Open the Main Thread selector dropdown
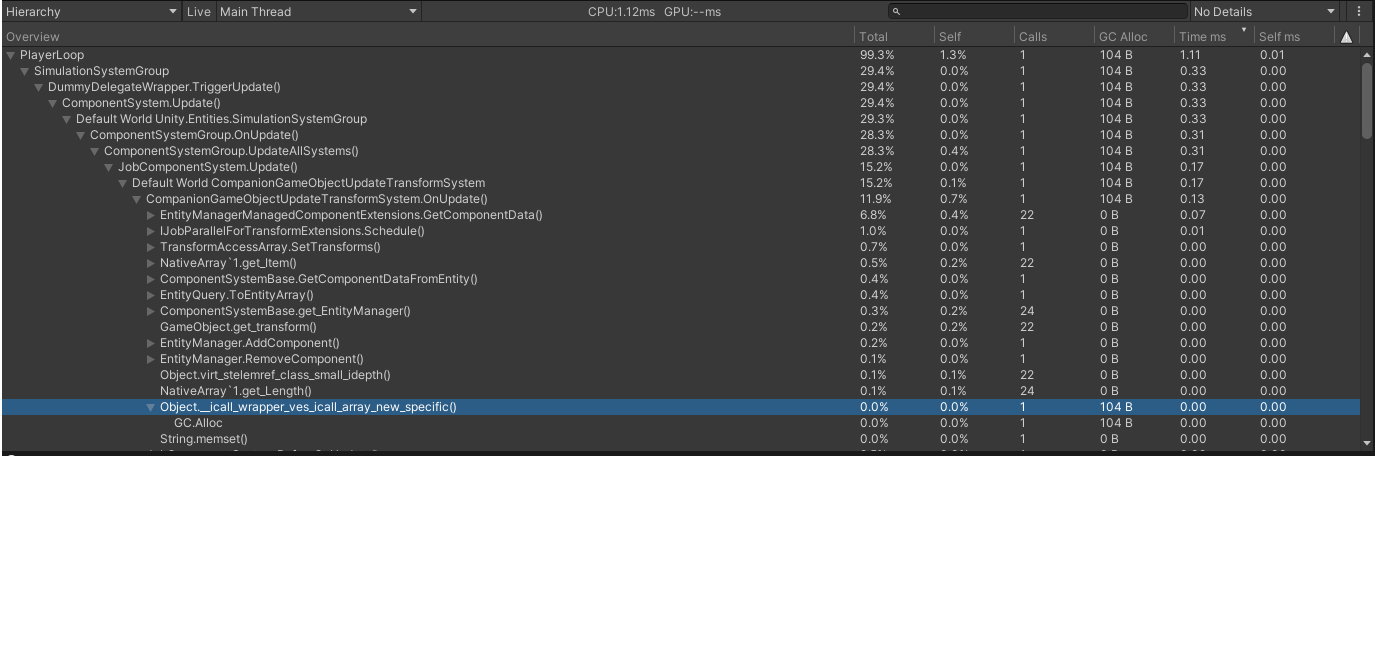The height and width of the screenshot is (648, 1375). click(317, 11)
